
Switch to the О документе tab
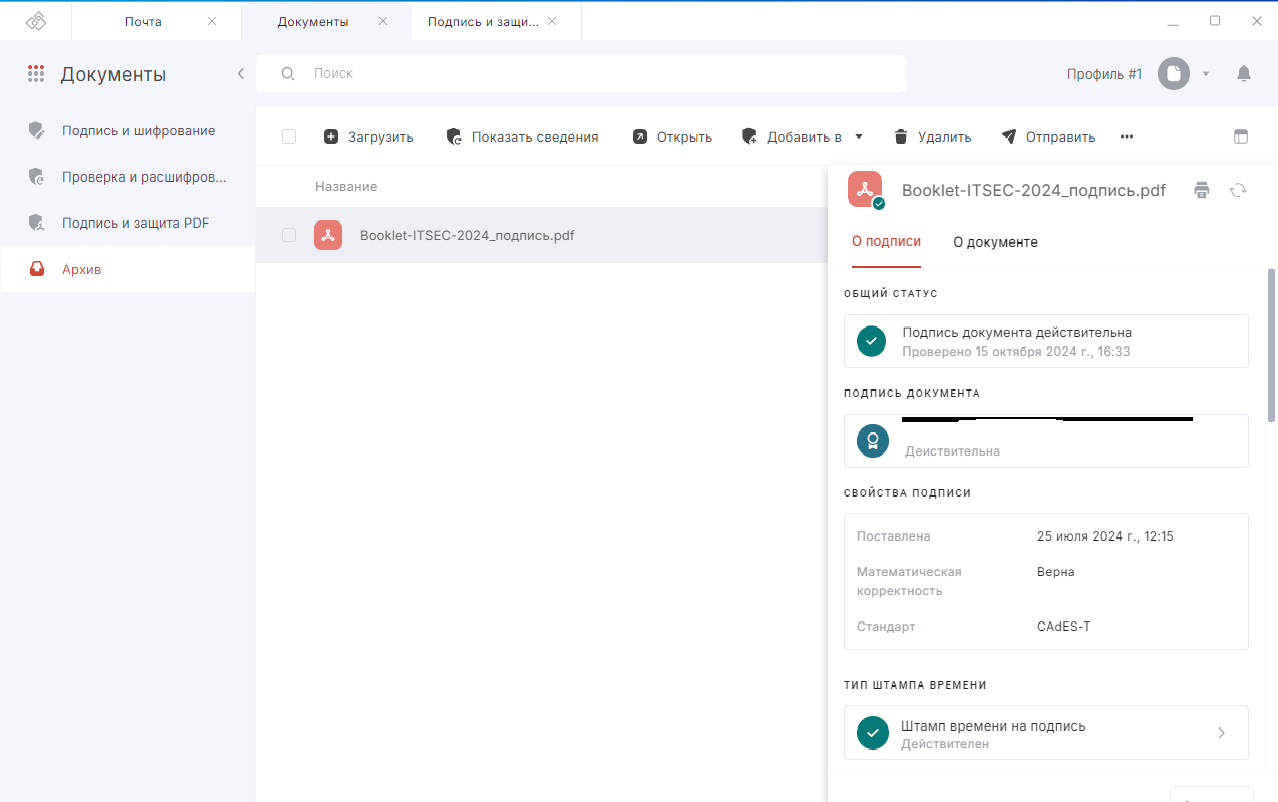coord(995,242)
